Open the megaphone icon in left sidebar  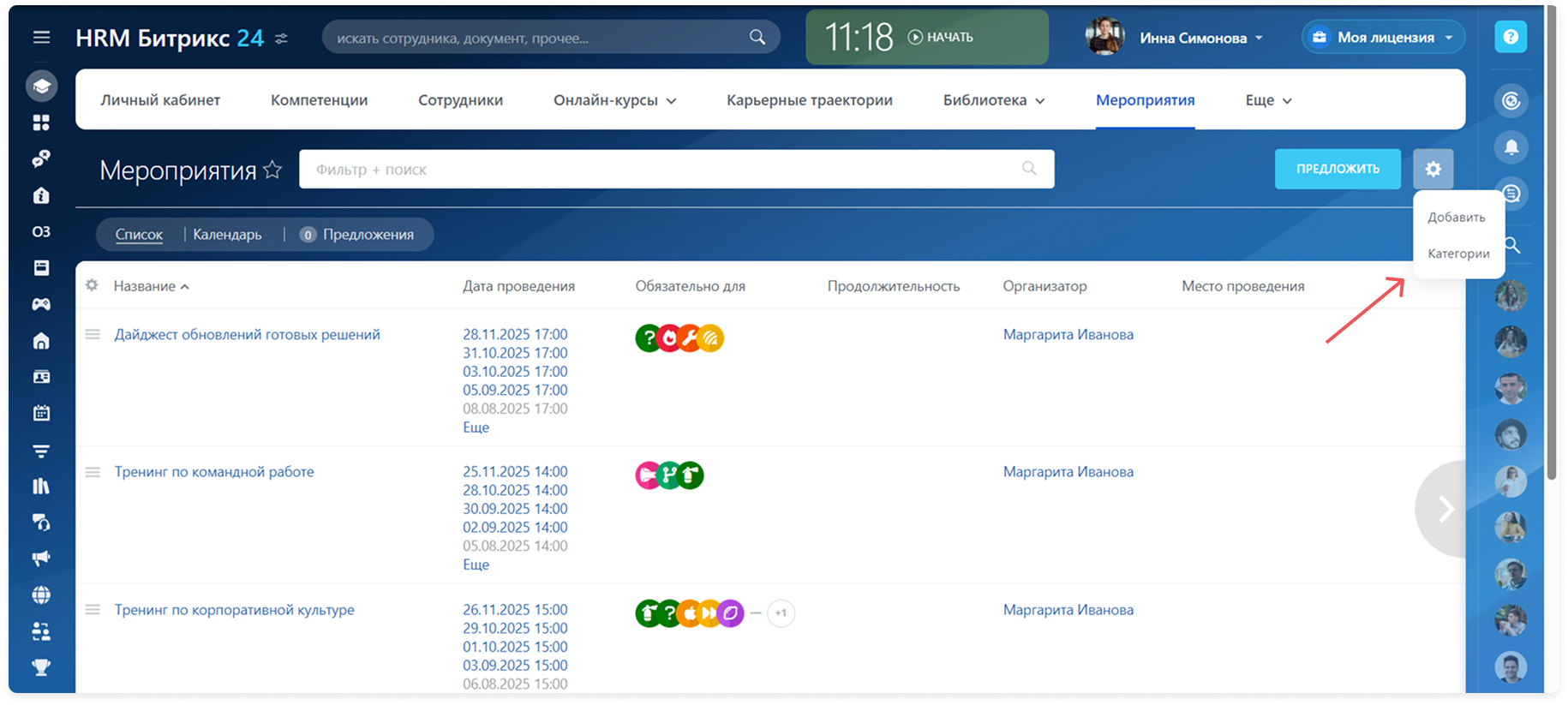[41, 559]
